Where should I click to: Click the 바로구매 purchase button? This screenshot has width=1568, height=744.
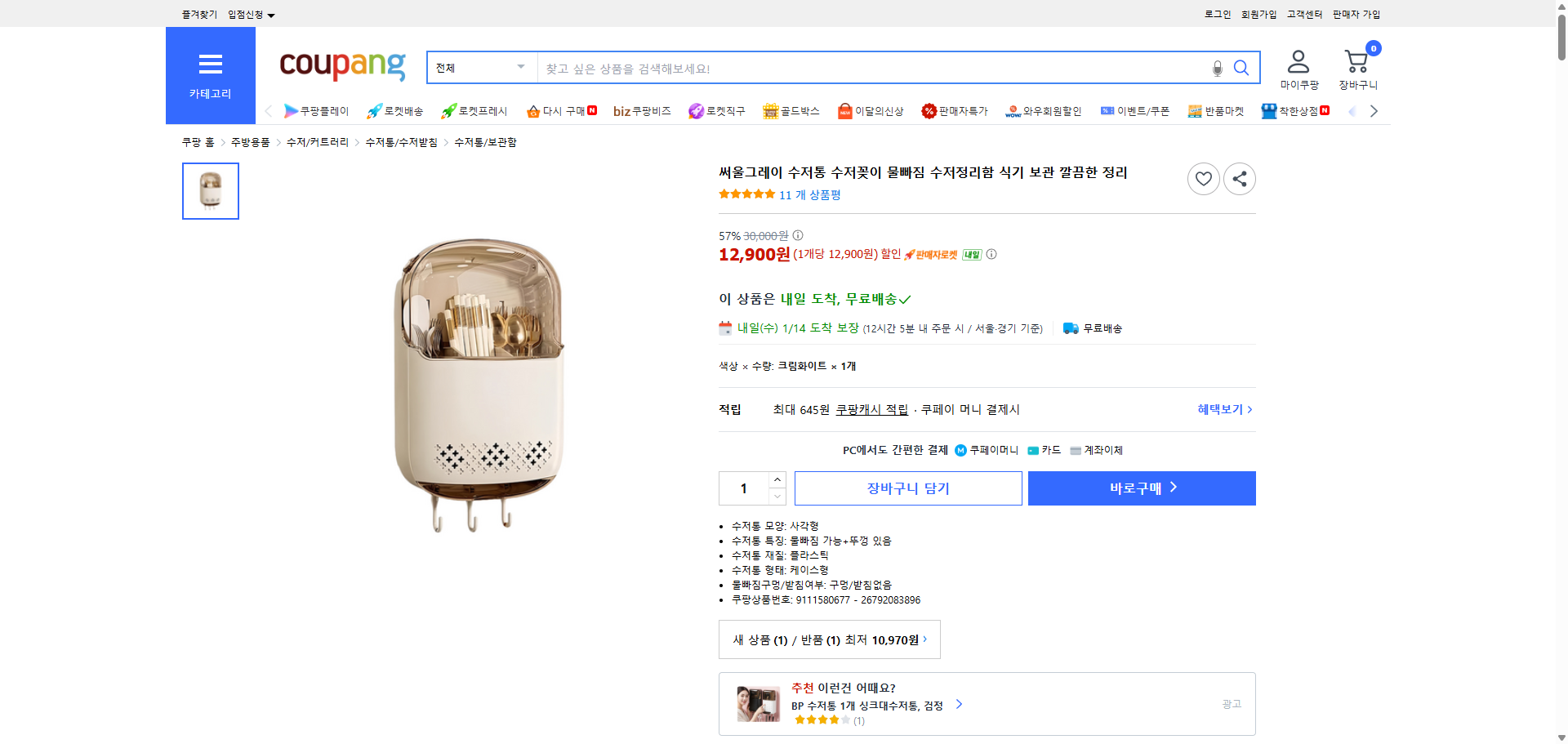(1141, 488)
